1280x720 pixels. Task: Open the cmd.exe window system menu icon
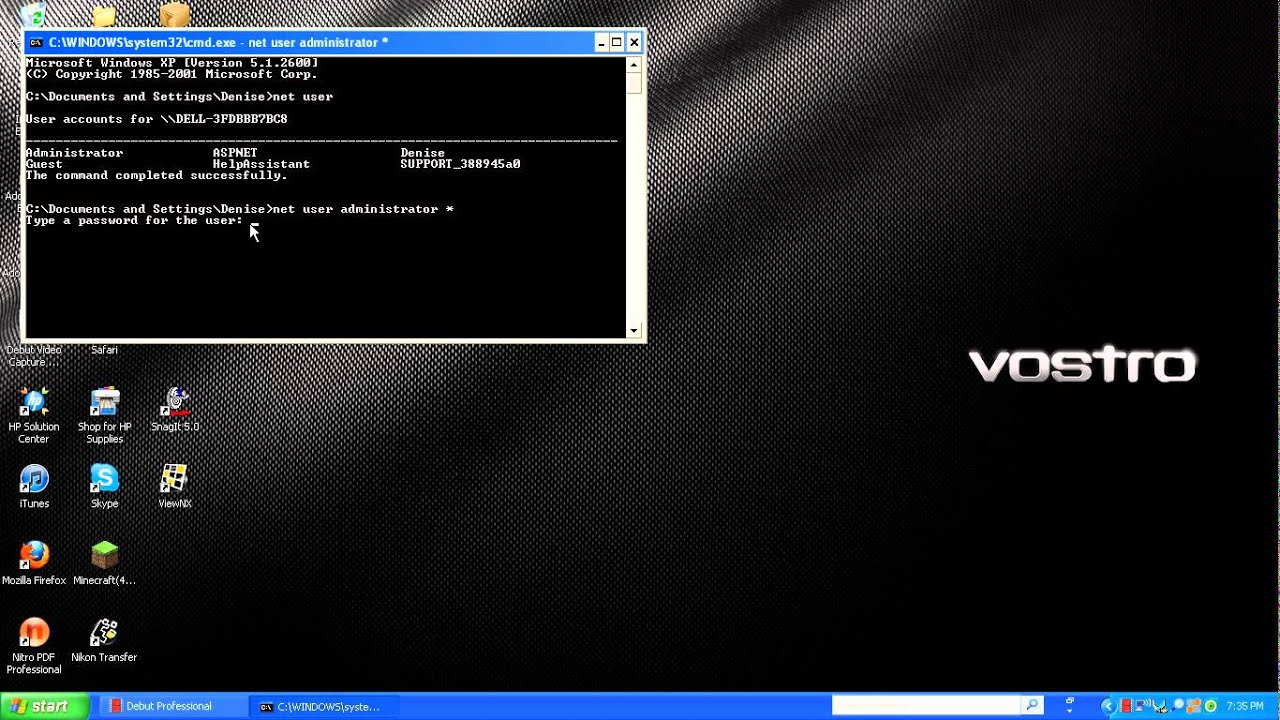pyautogui.click(x=36, y=42)
